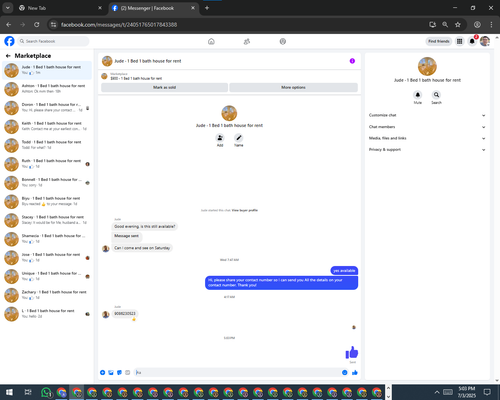Open Bonnell's conversation in the list
The image size is (500, 400).
(x=47, y=182)
